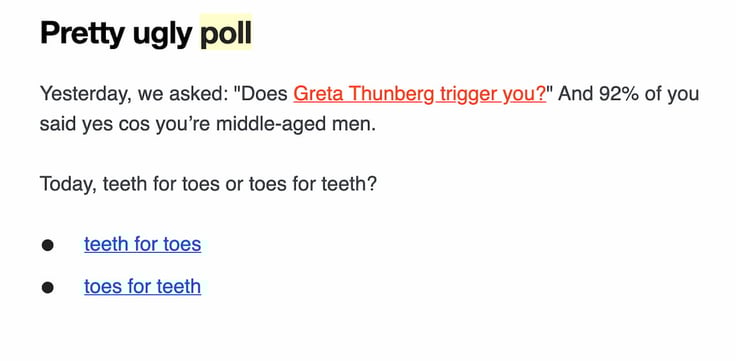The width and height of the screenshot is (736, 361).
Task: Click the question mark ending the question line
Action: tap(372, 184)
